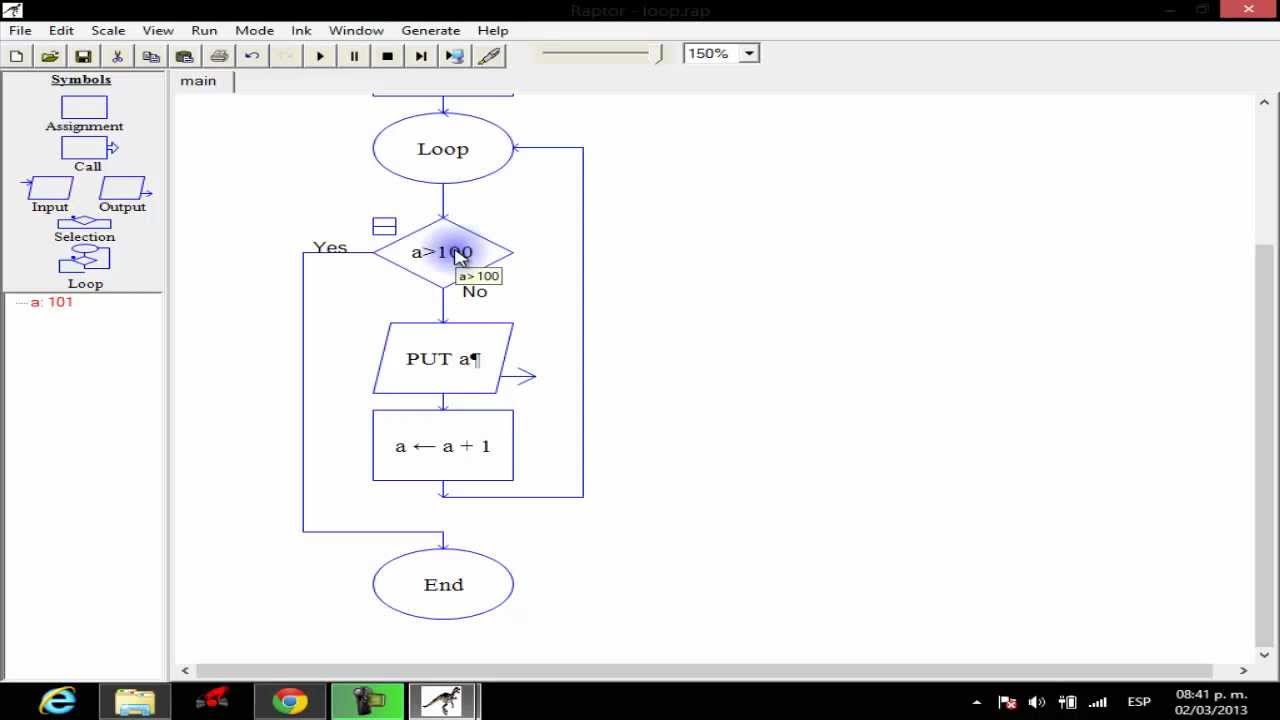Viewport: 1280px width, 720px height.
Task: Pick the Loop symbol from Symbols panel
Action: click(85, 261)
